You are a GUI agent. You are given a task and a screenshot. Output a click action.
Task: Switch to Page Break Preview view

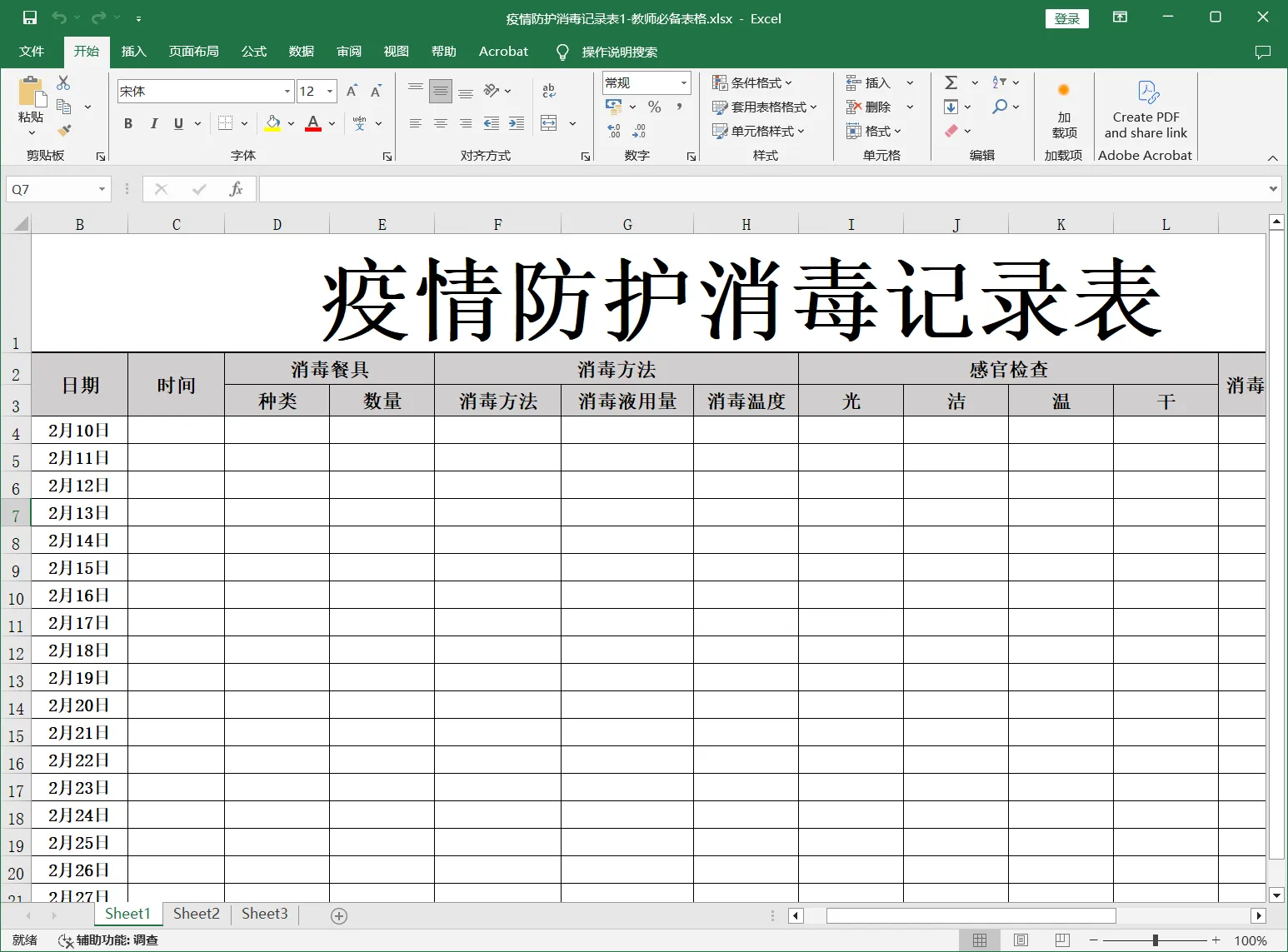pyautogui.click(x=1061, y=940)
